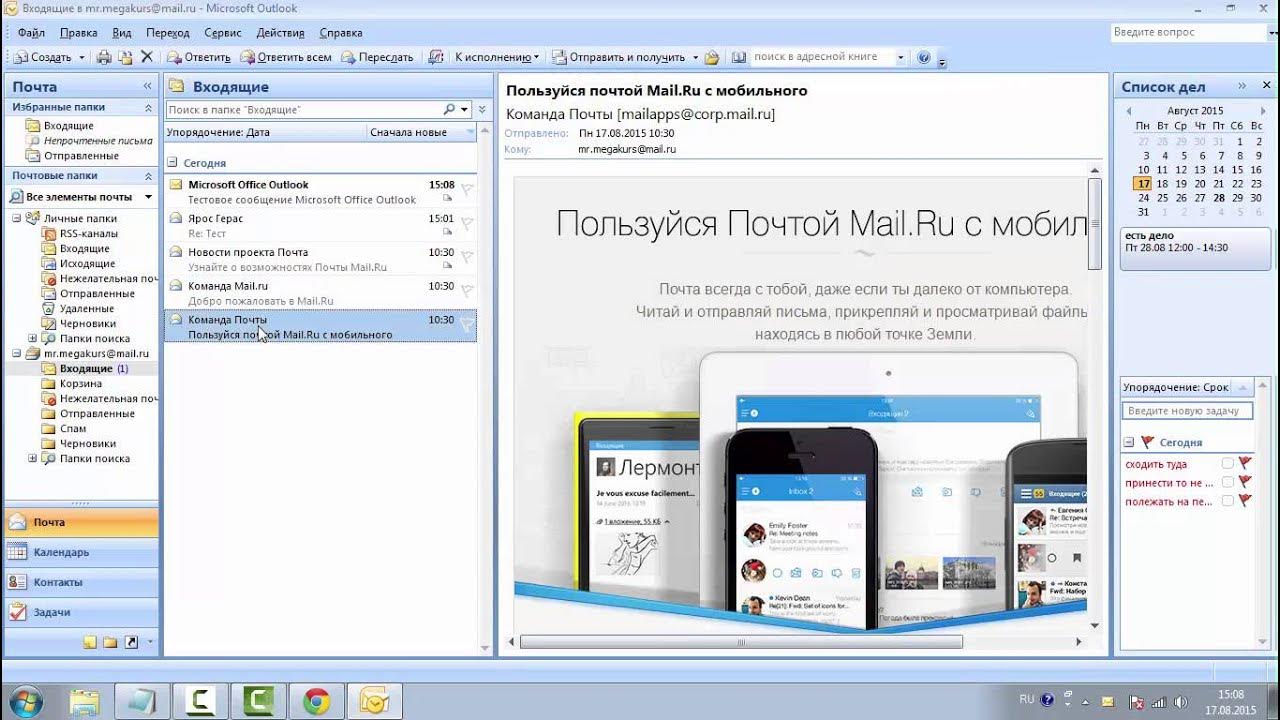1280x720 pixels.
Task: Switch to Контакты view
Action: pos(81,582)
